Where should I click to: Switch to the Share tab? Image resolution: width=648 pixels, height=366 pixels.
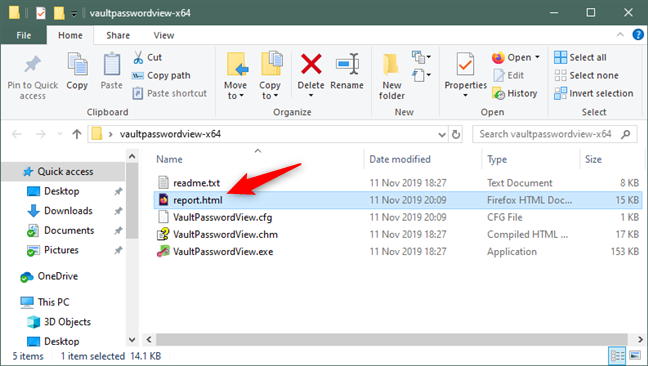tap(118, 36)
